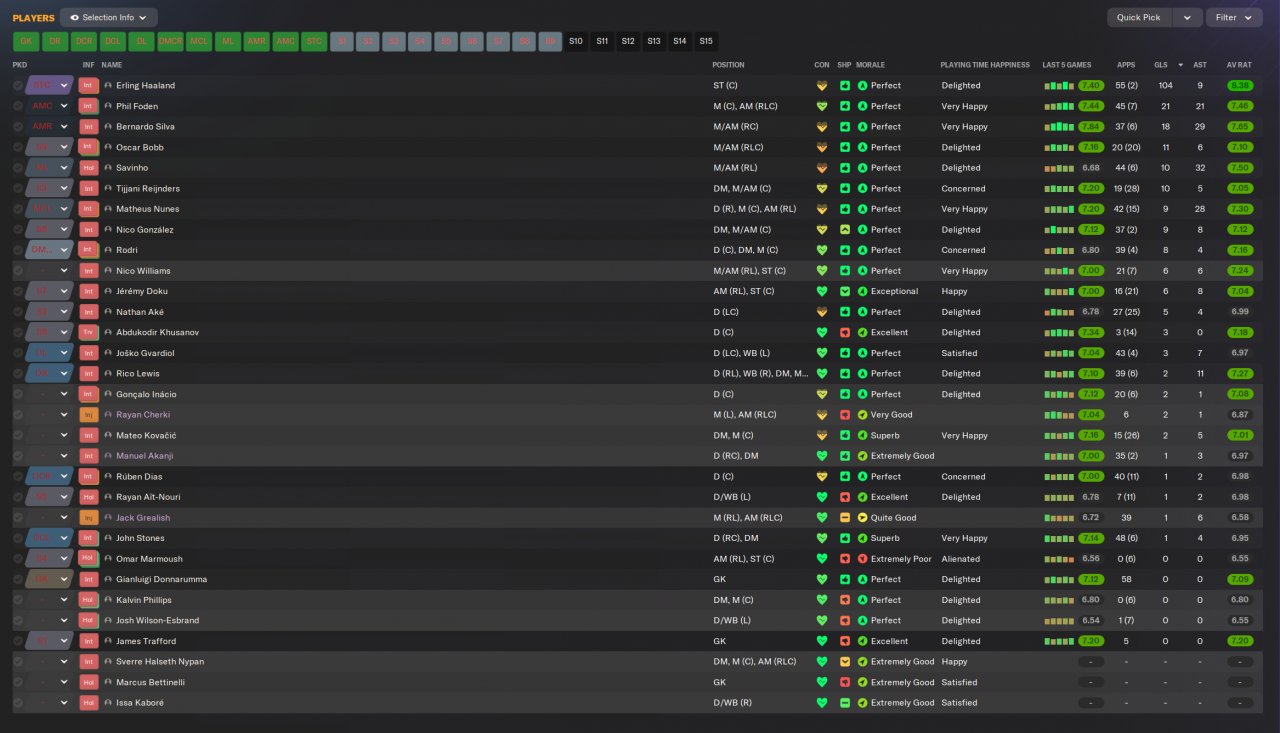Tick the picked checkbox for Nico Williams
Image resolution: width=1280 pixels, height=733 pixels.
coord(18,271)
